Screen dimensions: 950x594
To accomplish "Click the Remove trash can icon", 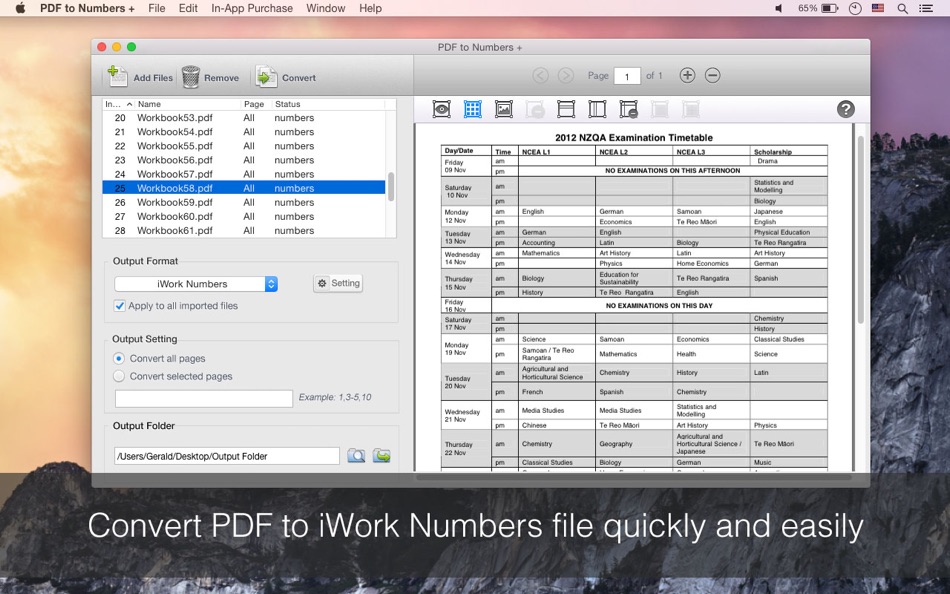I will [191, 77].
